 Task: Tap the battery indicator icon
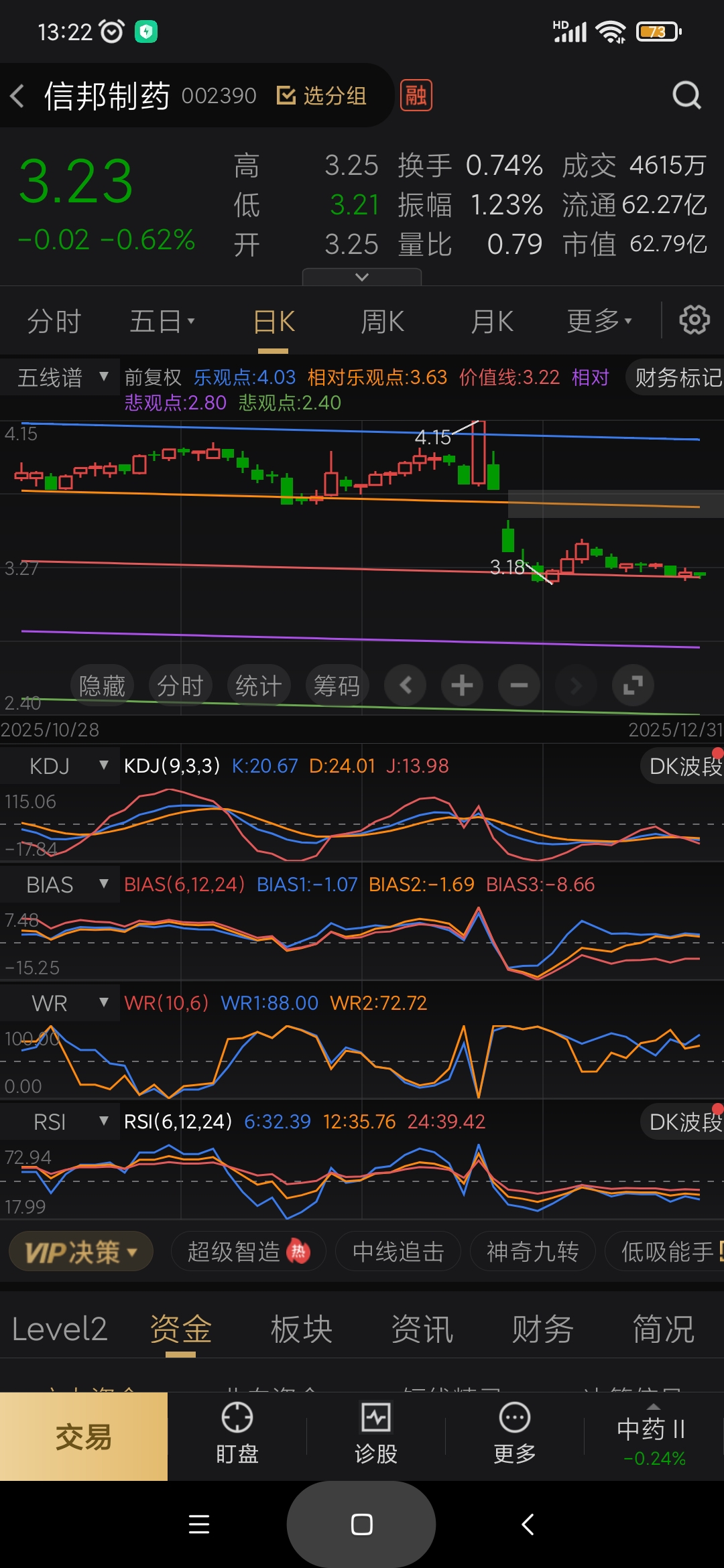[x=658, y=31]
